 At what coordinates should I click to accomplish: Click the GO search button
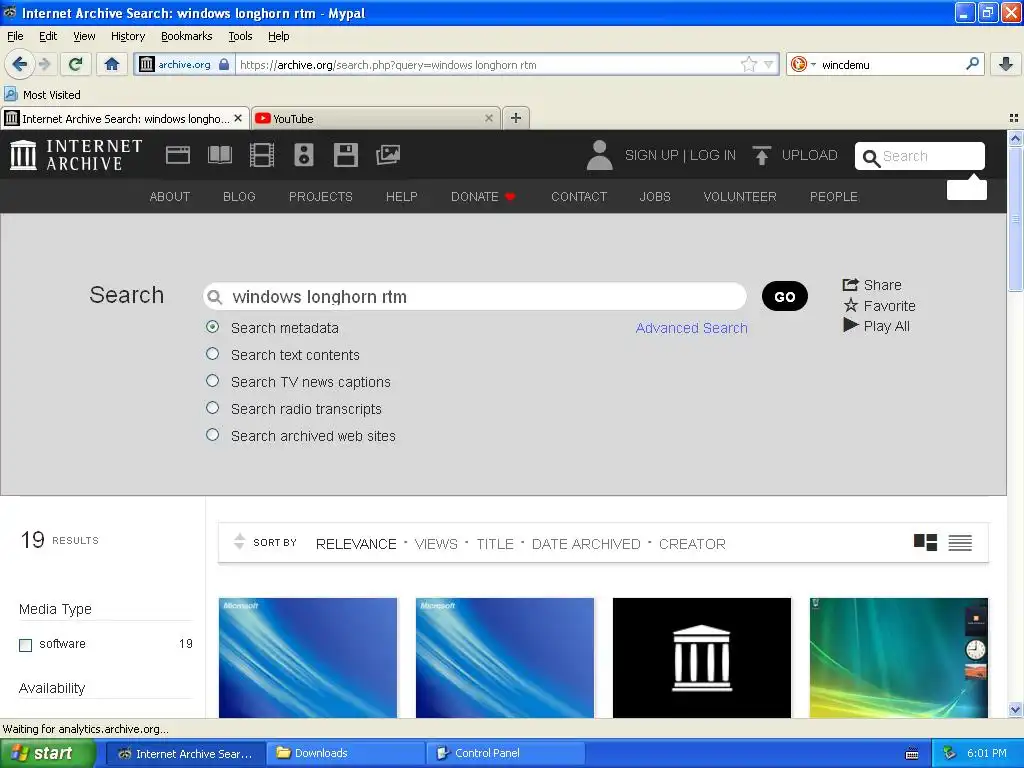tap(784, 296)
